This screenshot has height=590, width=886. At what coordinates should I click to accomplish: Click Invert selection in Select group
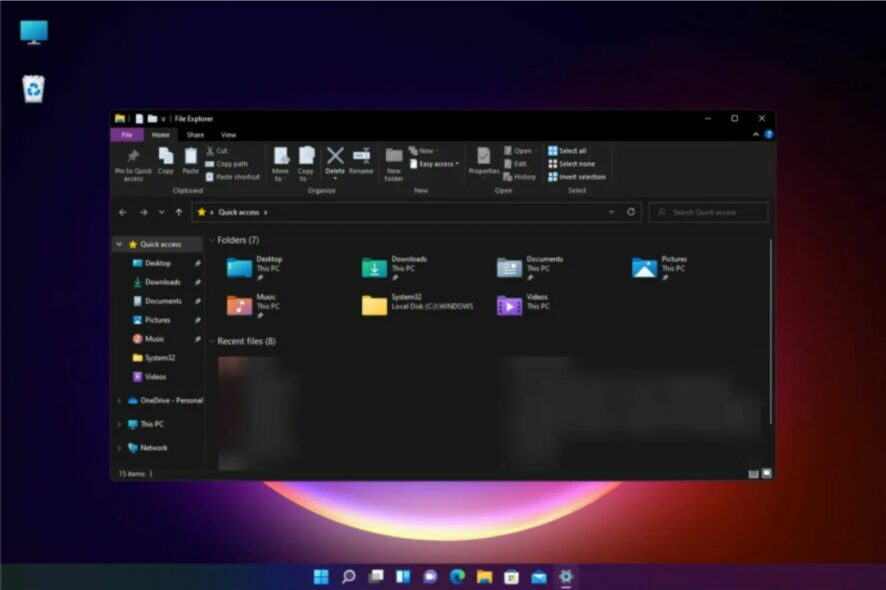click(577, 177)
